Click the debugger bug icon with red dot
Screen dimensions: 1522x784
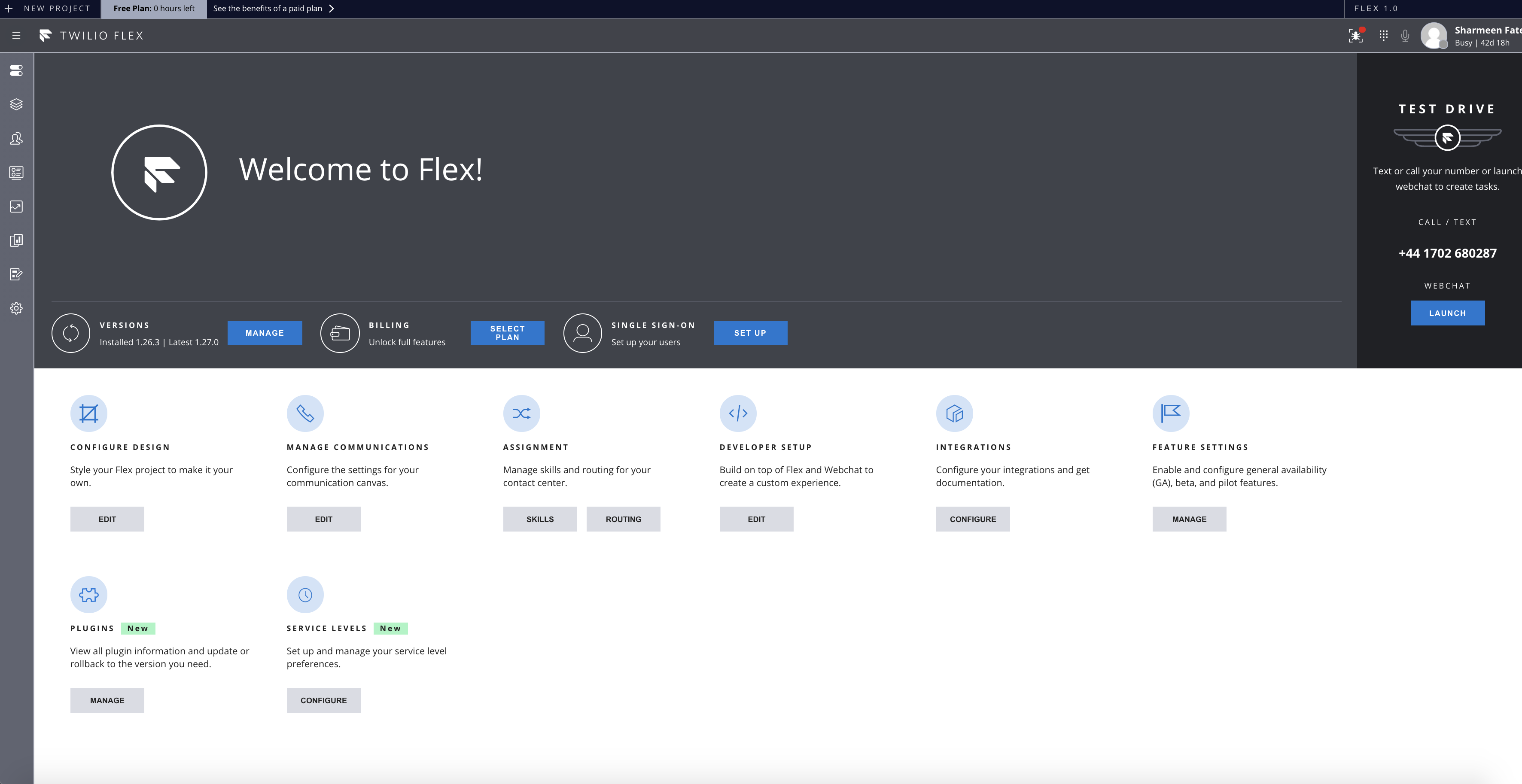point(1356,36)
